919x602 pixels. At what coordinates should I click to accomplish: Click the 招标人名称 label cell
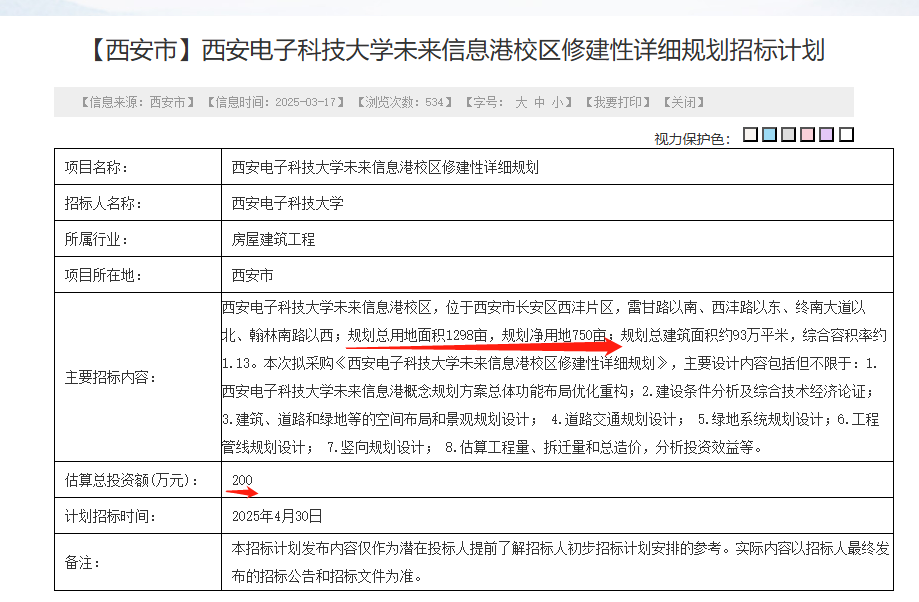coord(138,203)
